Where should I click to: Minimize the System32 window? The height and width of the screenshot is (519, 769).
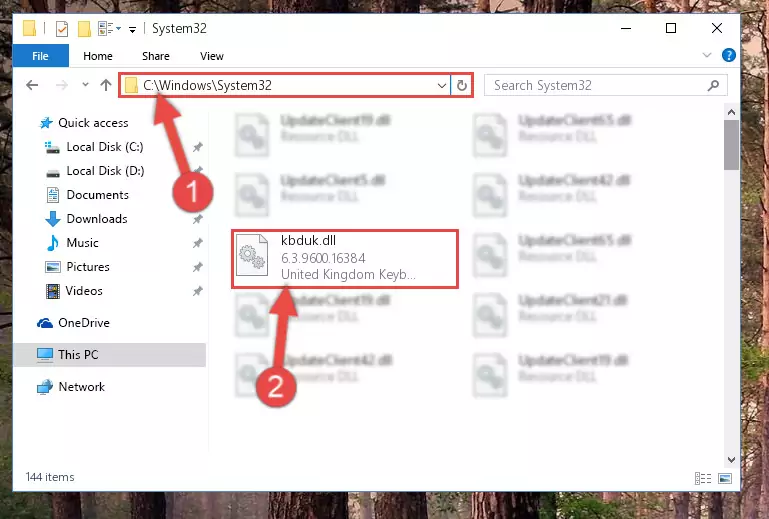point(626,28)
